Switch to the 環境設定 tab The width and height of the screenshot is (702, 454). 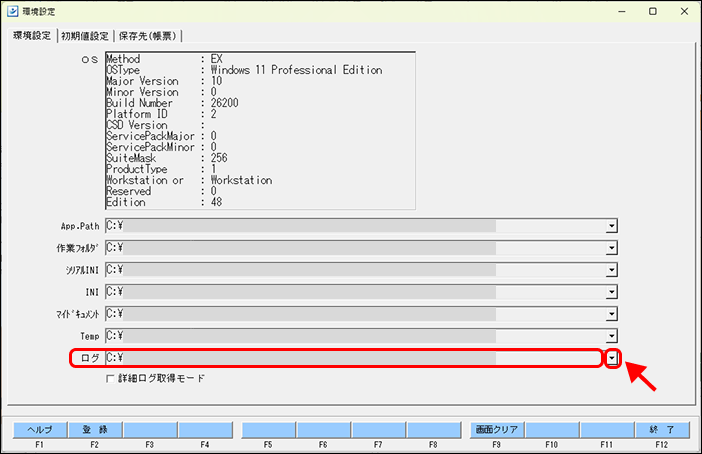pyautogui.click(x=32, y=35)
